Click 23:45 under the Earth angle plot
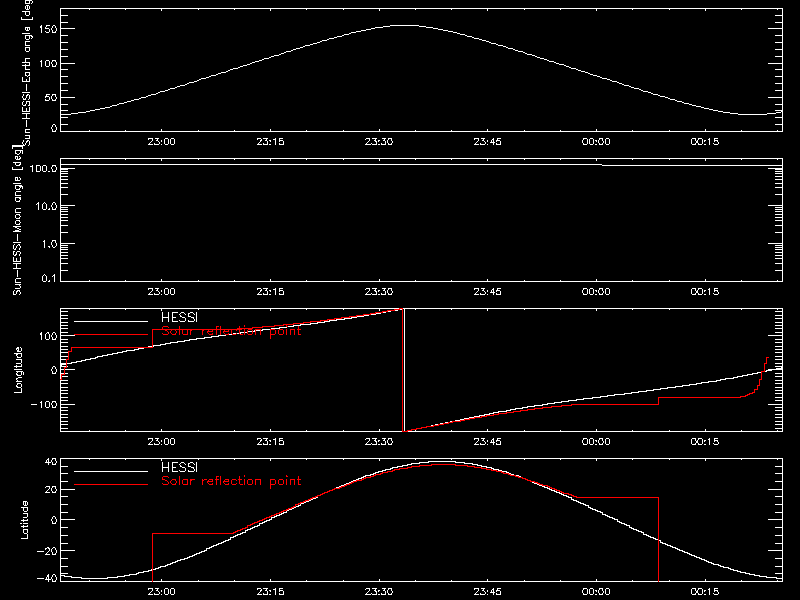Viewport: 800px width, 600px height. (x=487, y=141)
